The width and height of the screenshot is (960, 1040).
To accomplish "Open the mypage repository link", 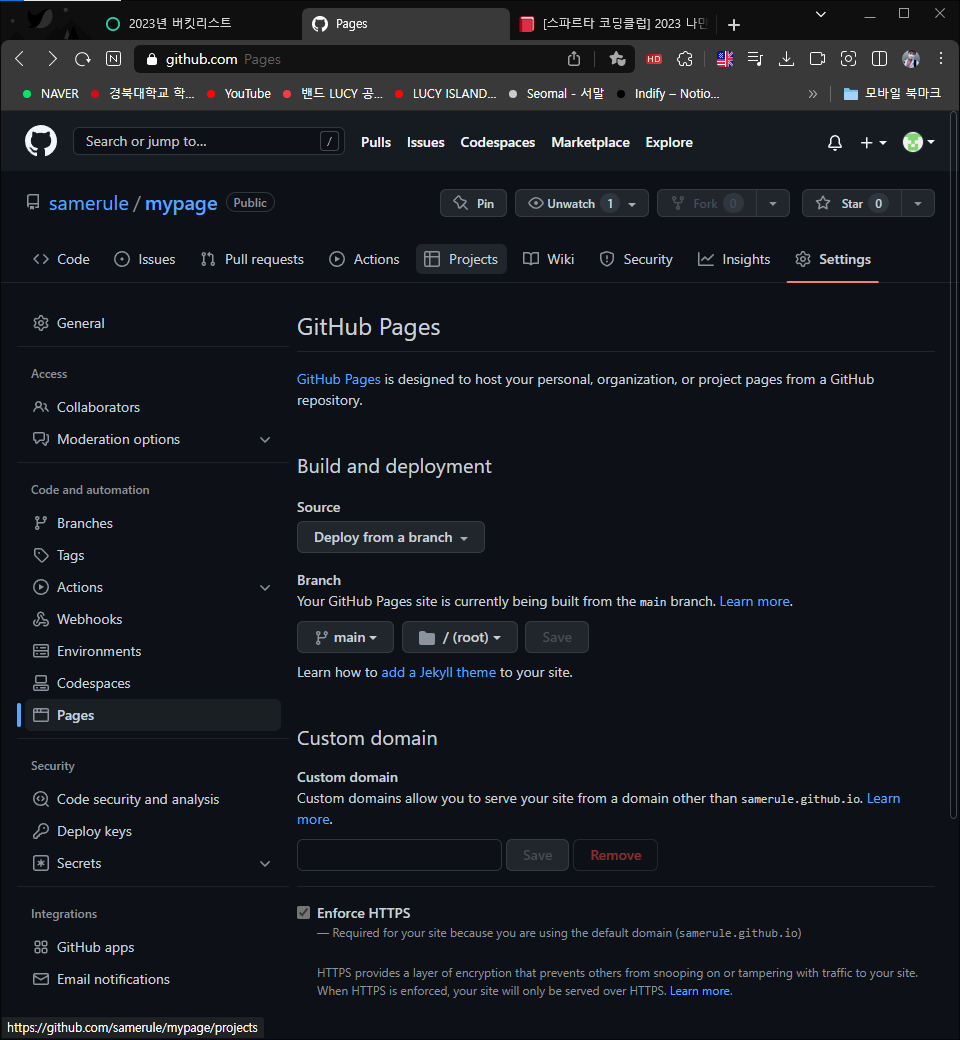I will point(181,203).
